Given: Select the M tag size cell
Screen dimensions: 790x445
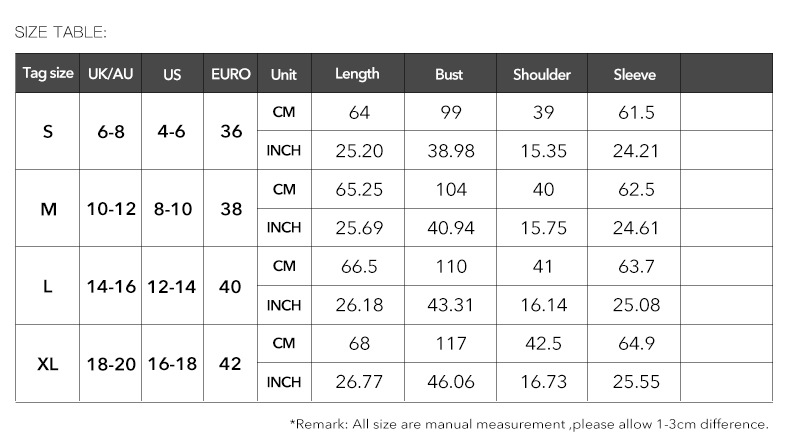Looking at the screenshot, I should pos(48,209).
